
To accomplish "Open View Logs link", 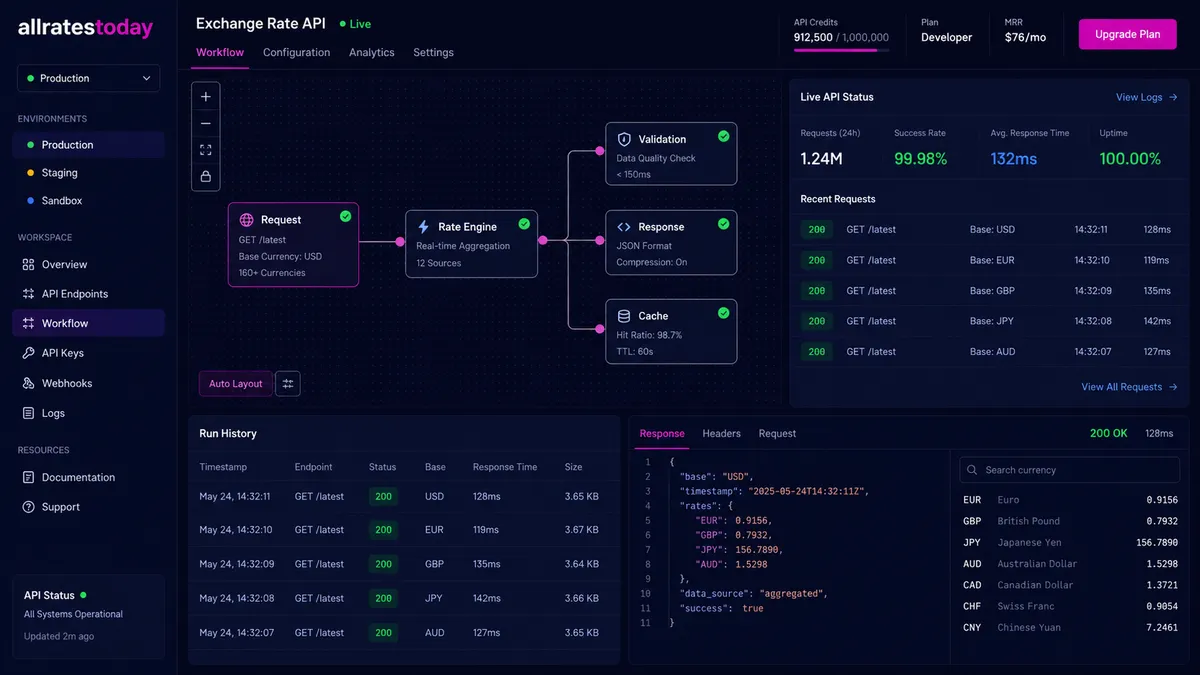I will pyautogui.click(x=1146, y=97).
